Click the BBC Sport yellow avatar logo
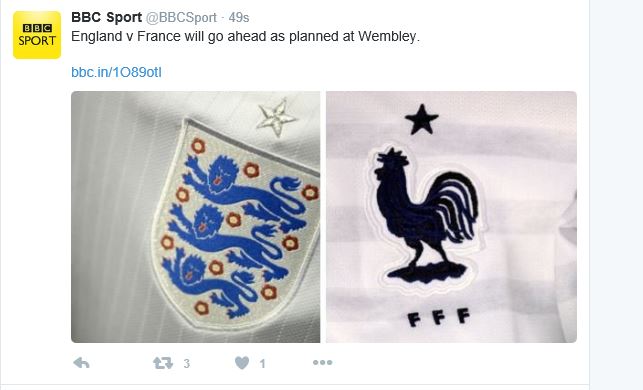643x390 pixels. click(x=37, y=35)
